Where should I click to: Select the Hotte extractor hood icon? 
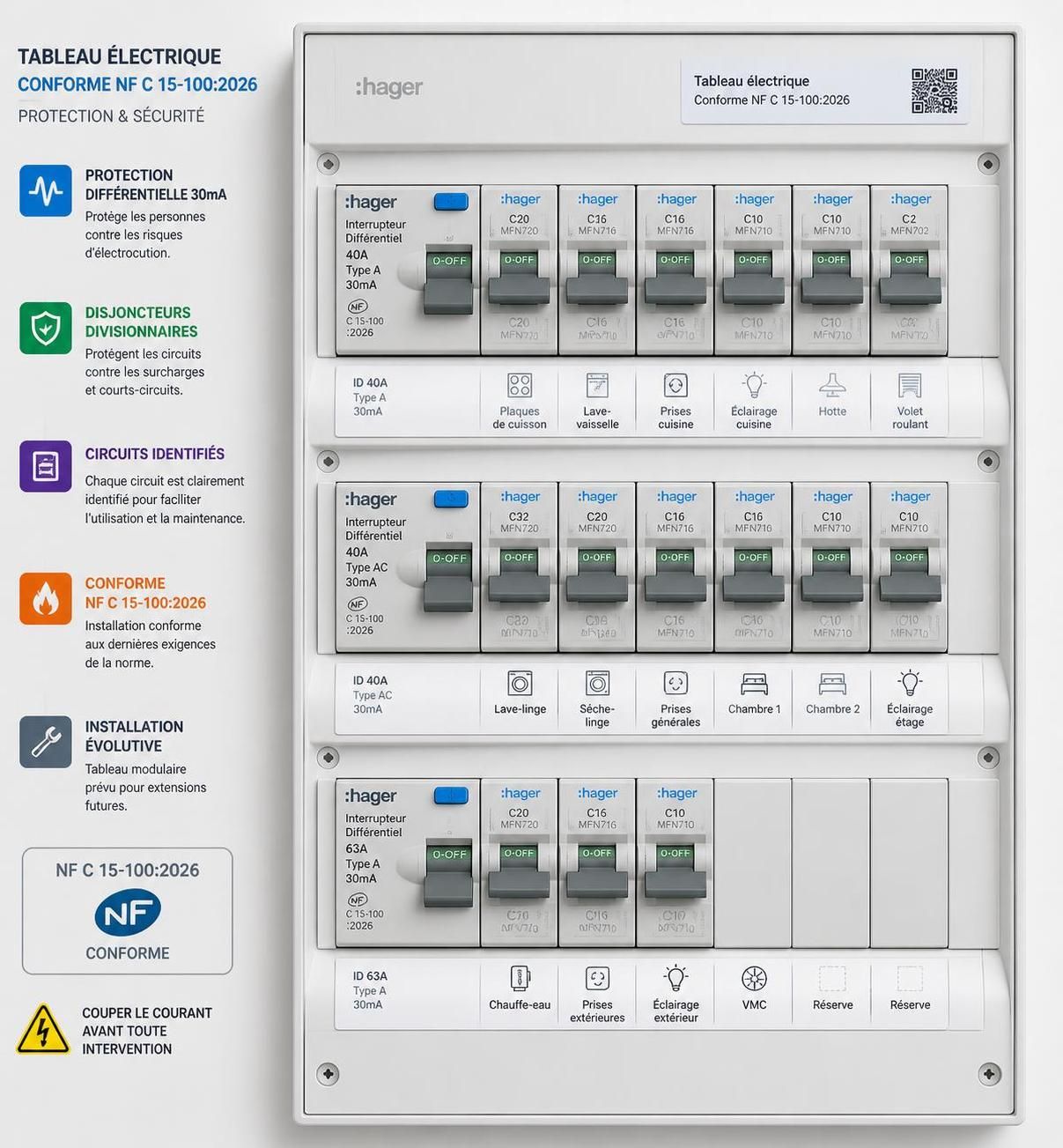point(832,385)
